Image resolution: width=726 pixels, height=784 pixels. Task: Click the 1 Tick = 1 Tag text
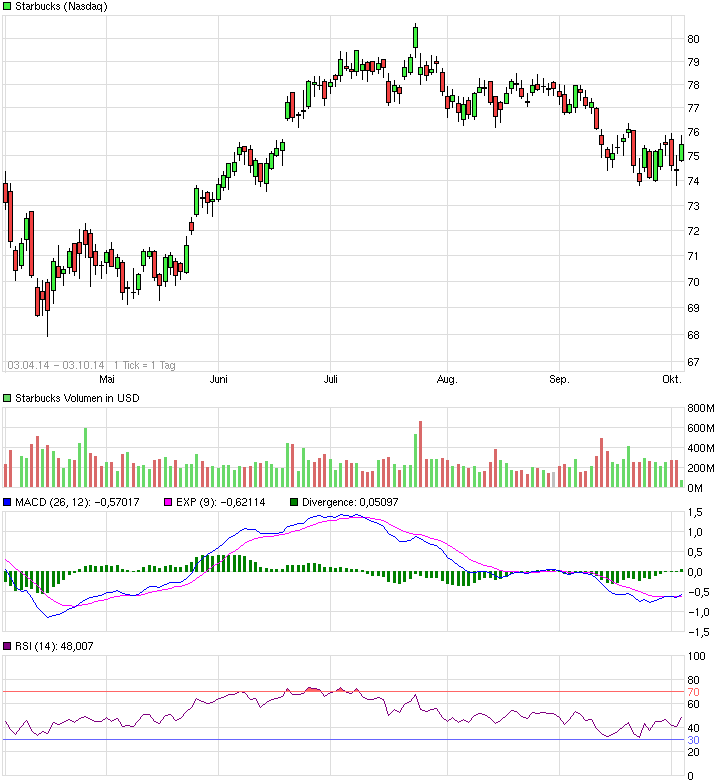144,366
